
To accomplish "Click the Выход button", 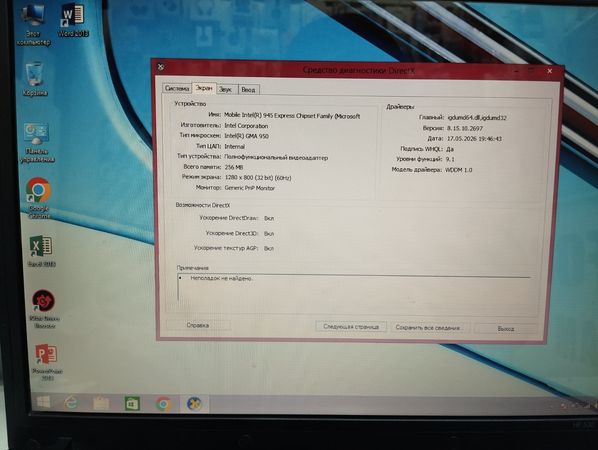I will click(506, 328).
